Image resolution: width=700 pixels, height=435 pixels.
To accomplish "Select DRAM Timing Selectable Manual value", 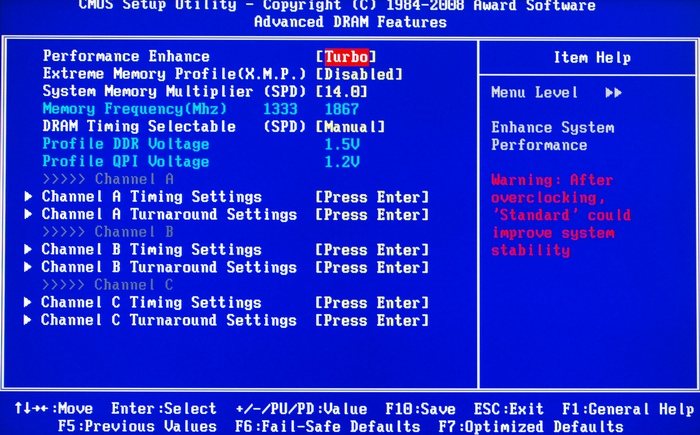I will 350,127.
